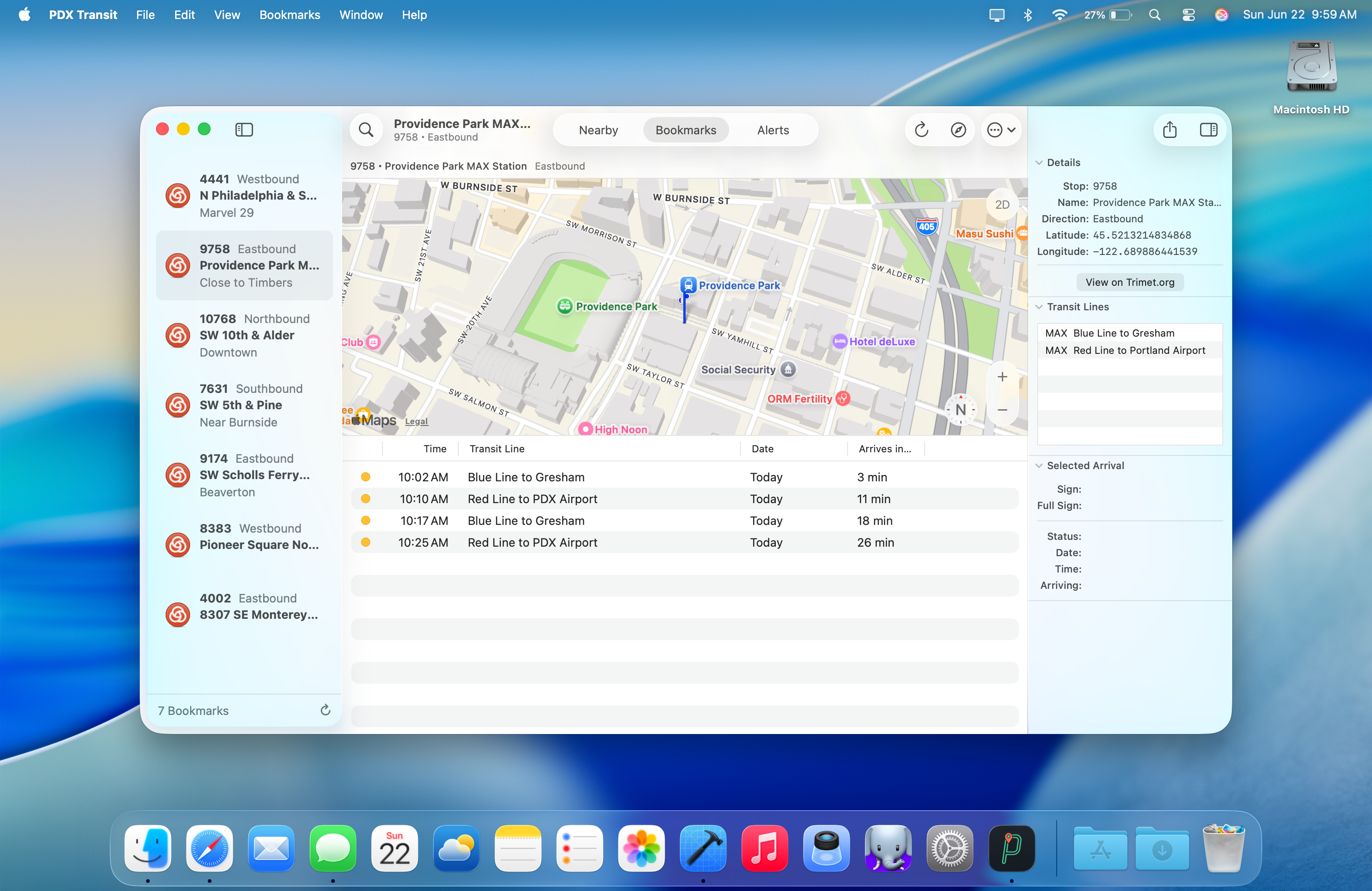Image resolution: width=1372 pixels, height=891 pixels.
Task: Click Providence Park MAX station map pin
Action: tap(688, 285)
